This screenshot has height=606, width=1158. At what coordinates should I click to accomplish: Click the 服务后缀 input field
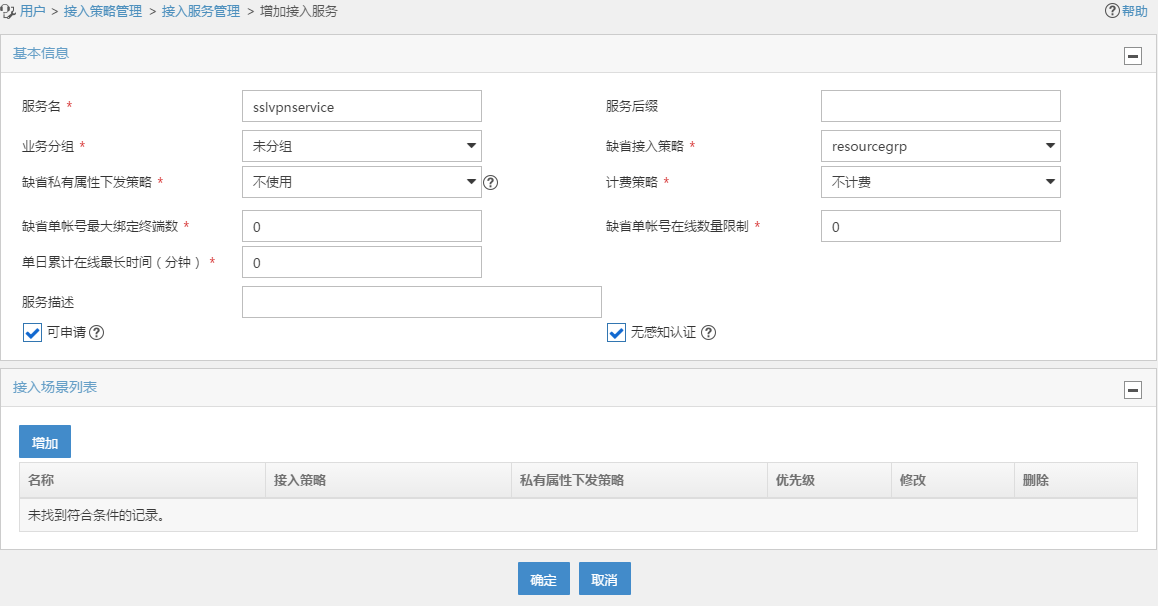[x=940, y=106]
